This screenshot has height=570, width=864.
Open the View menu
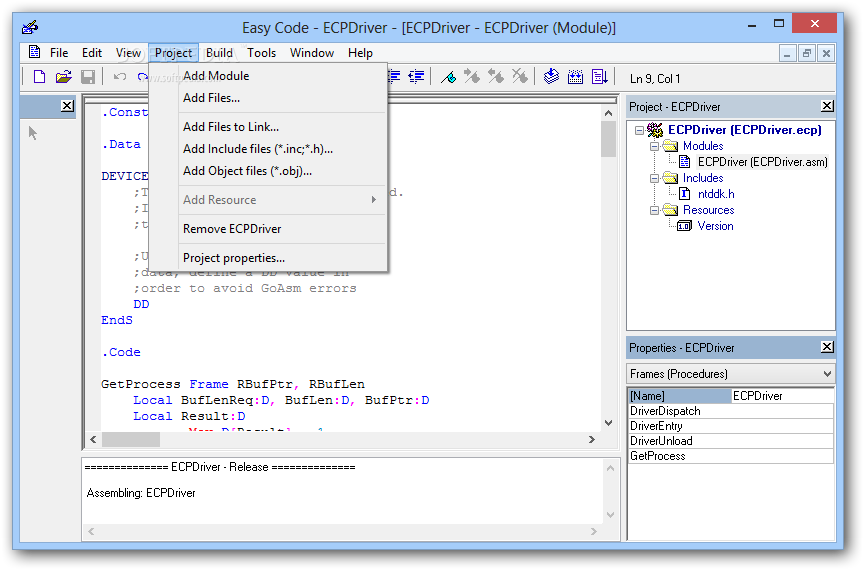(128, 53)
